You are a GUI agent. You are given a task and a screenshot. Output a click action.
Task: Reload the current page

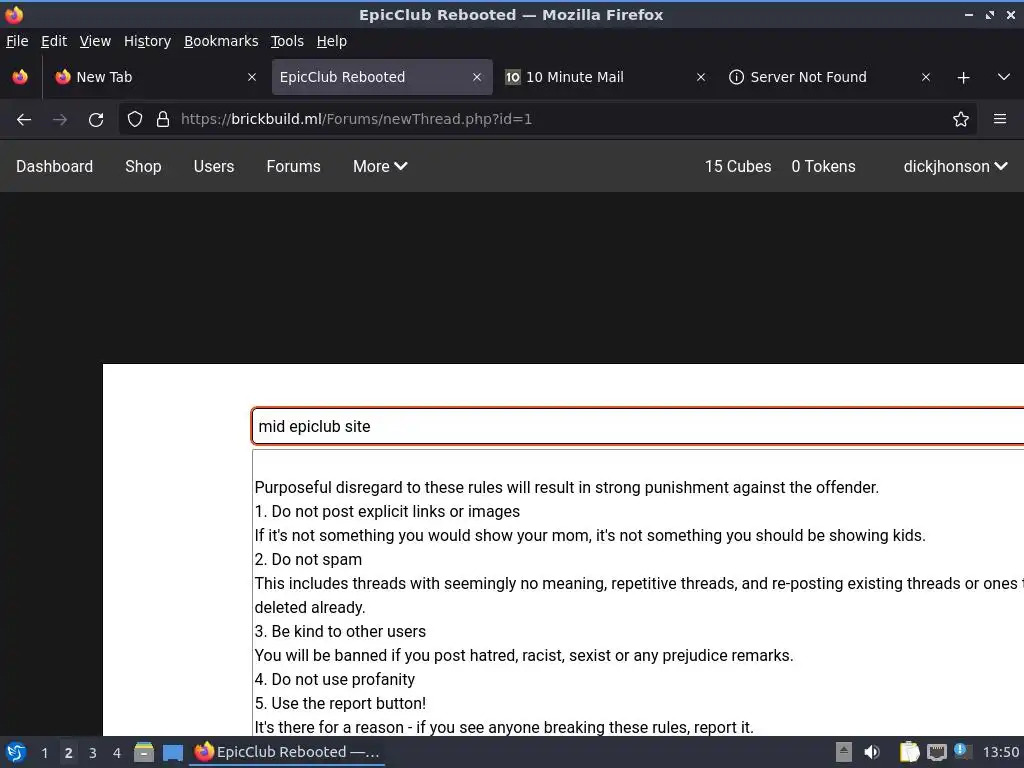coord(96,120)
